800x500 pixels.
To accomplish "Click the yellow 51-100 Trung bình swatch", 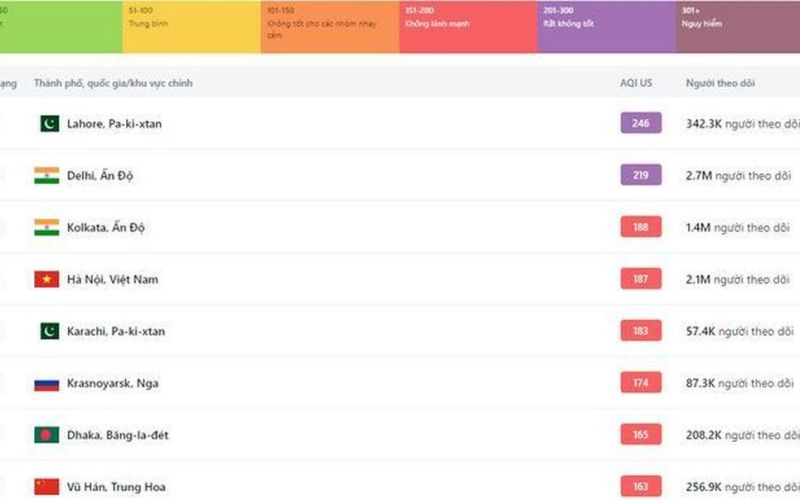I will [191, 27].
